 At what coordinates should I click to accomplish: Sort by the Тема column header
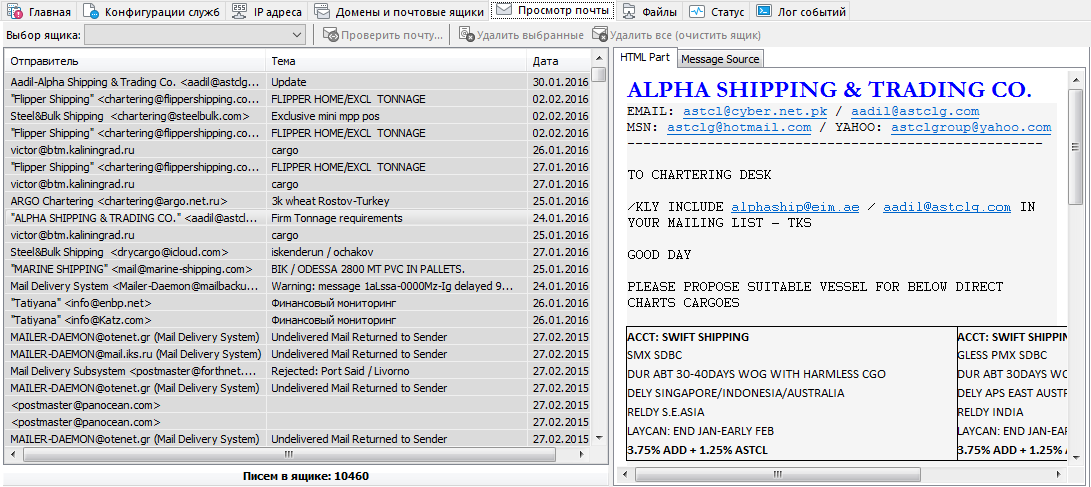click(x=396, y=61)
